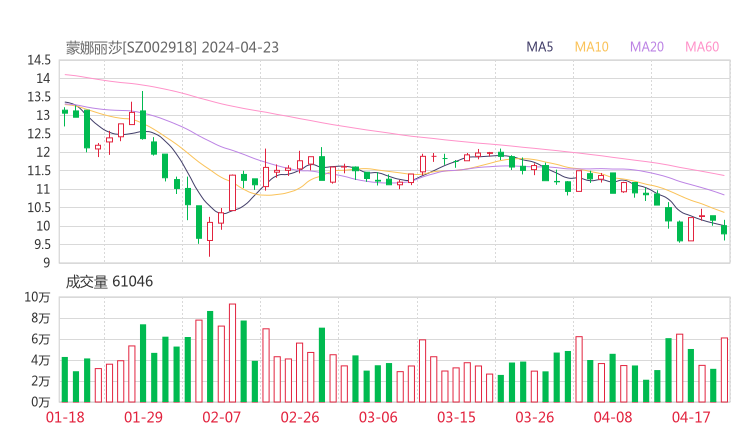This screenshot has width=740, height=440.
Task: Click the 04-17 date axis label
Action: (x=691, y=417)
